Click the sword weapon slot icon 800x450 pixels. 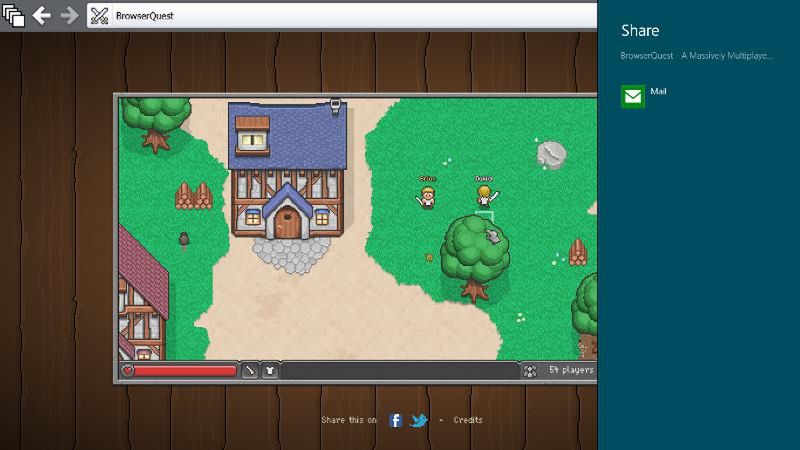point(249,370)
